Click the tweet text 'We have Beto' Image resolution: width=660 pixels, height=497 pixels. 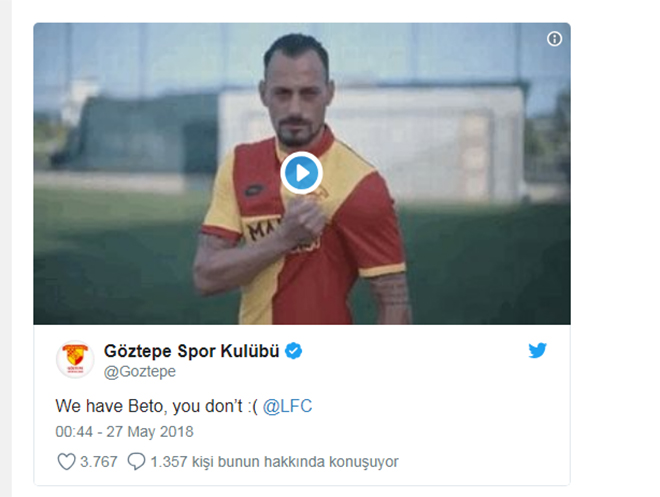[x=109, y=406]
